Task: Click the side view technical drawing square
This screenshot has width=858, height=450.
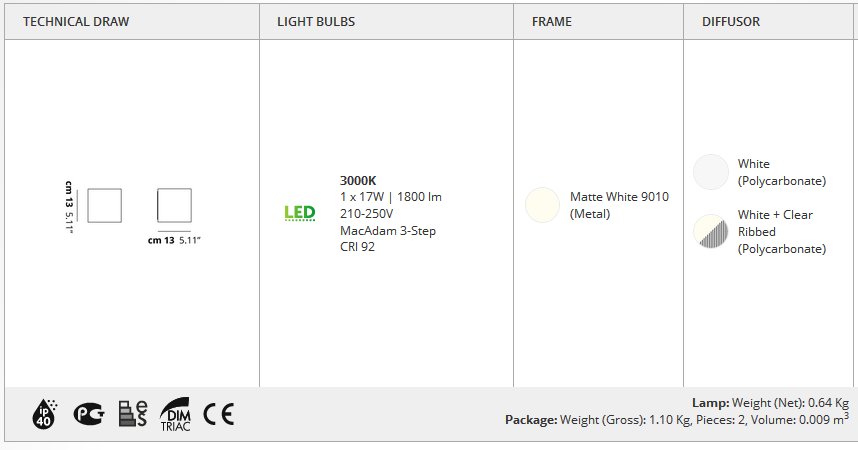Action: [105, 206]
